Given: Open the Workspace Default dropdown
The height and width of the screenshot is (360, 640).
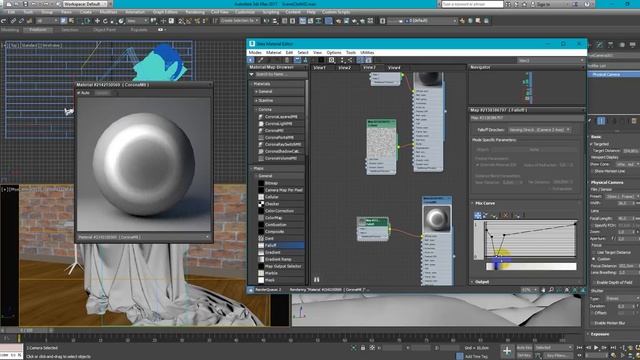Looking at the screenshot, I should [x=87, y=4].
